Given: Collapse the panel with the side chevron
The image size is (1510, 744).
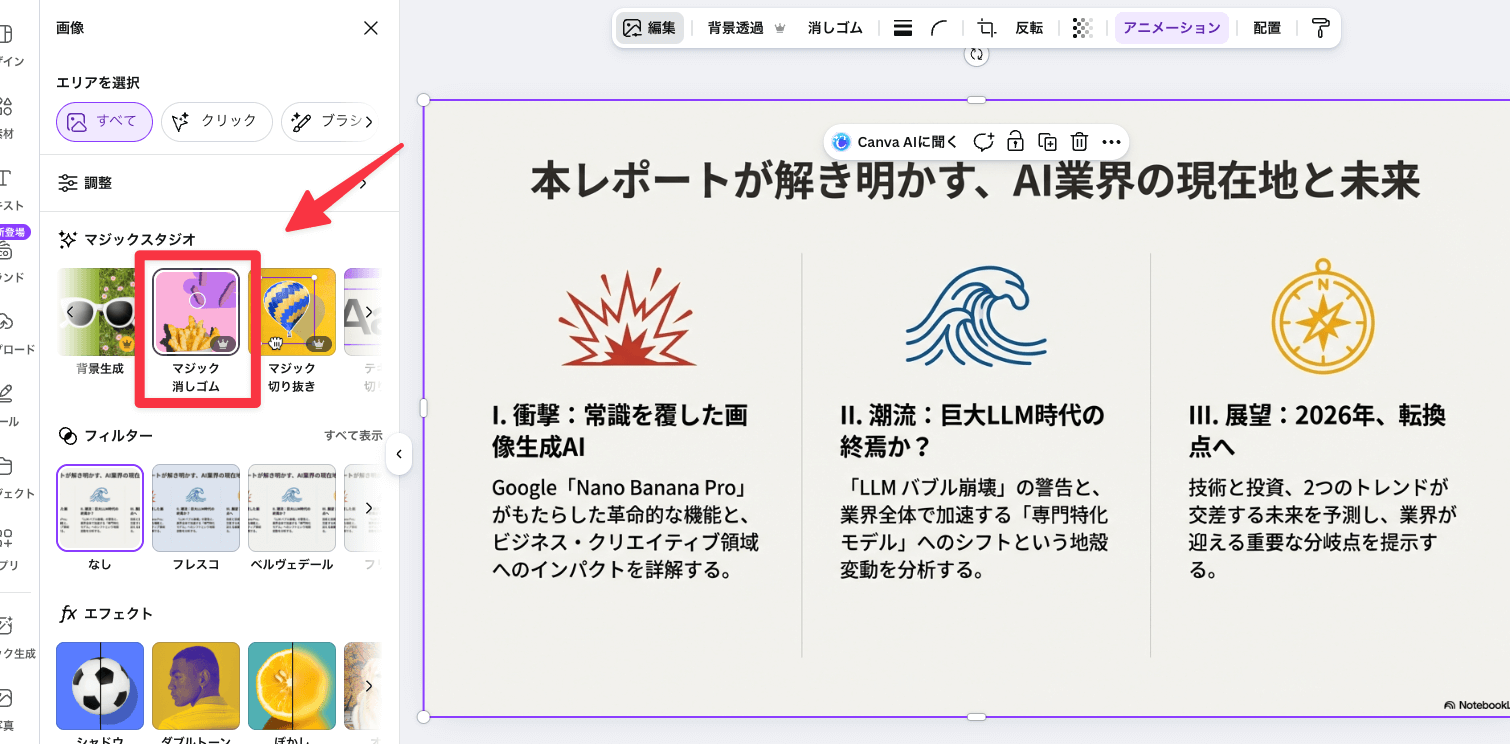Looking at the screenshot, I should click(x=399, y=454).
